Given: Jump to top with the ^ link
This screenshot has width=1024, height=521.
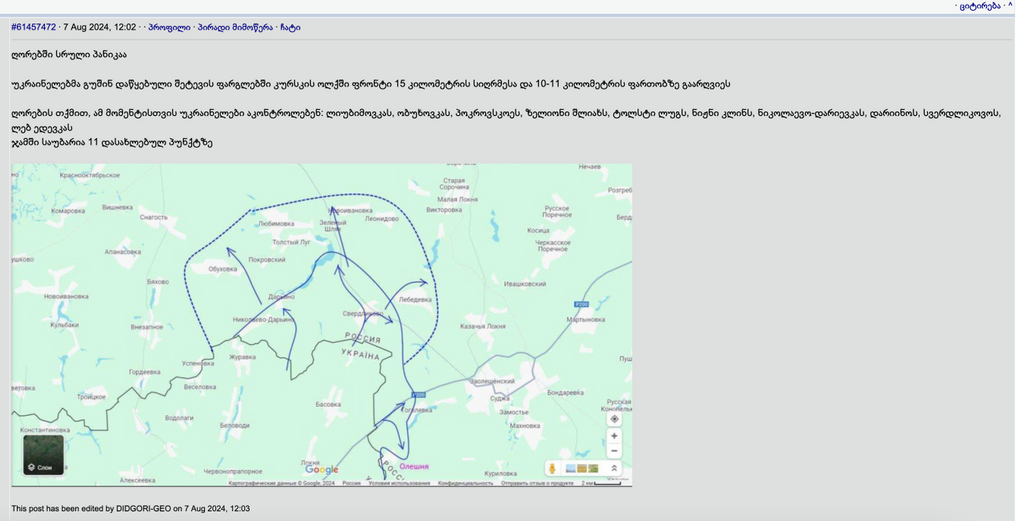Looking at the screenshot, I should 1010,5.
